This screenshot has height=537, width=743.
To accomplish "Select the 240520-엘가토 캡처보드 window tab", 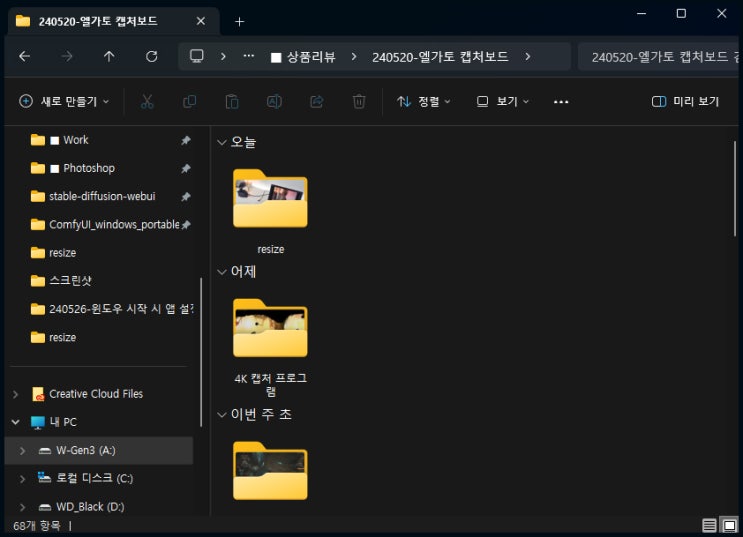I will [114, 21].
